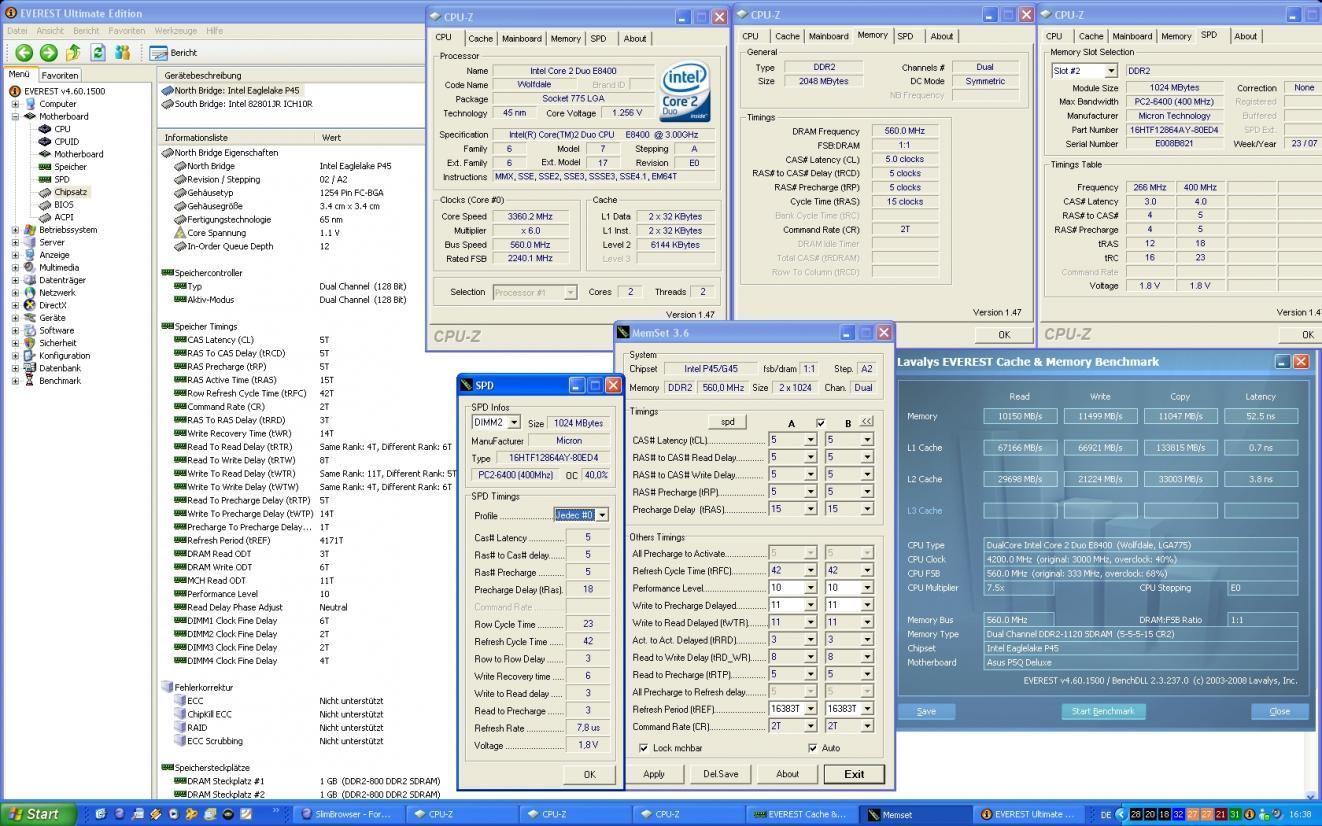Expand the Betriebssystem tree node
This screenshot has height=826, width=1322.
coord(15,230)
